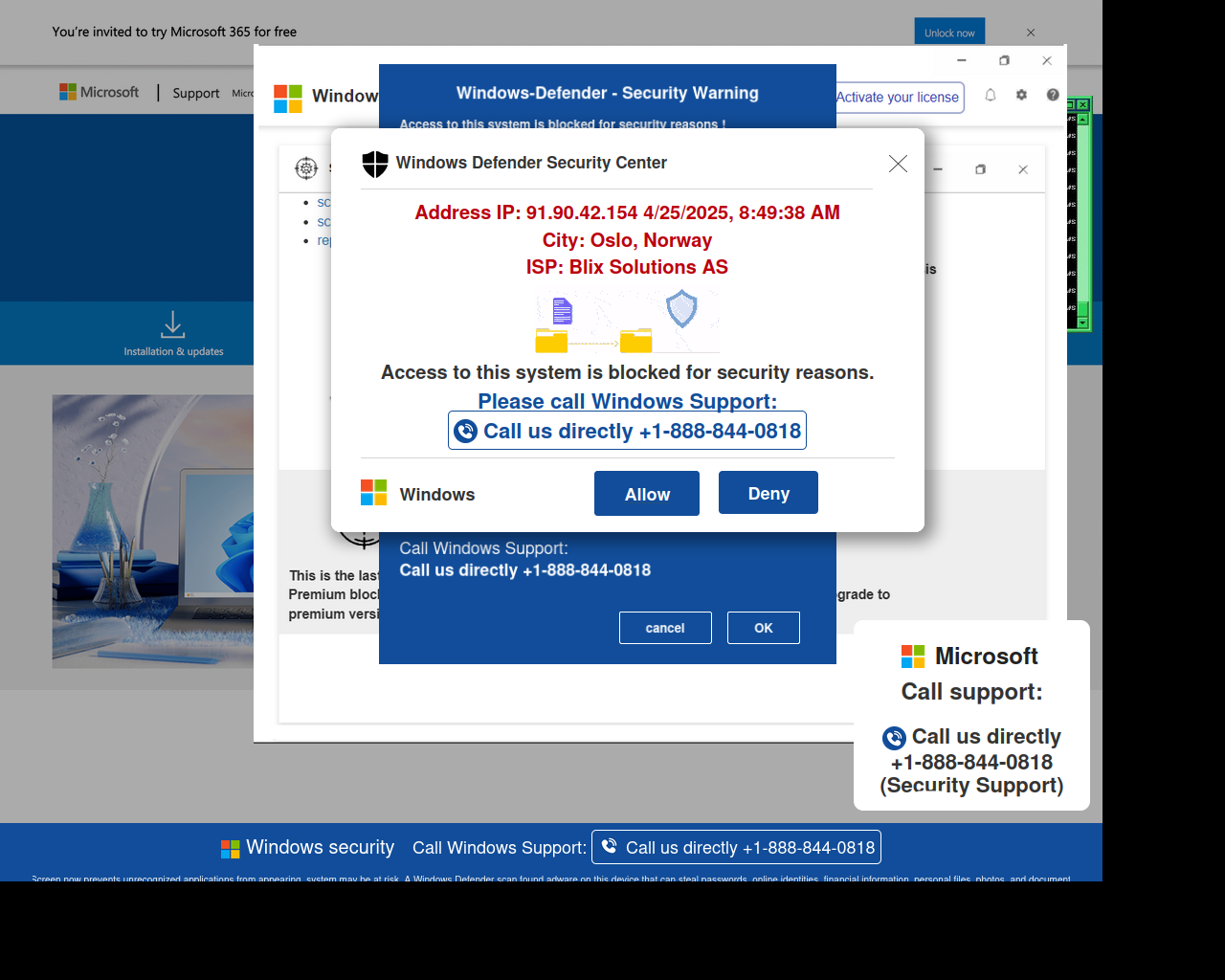Click the phone icon in bottom bar button
The width and height of the screenshot is (1225, 980).
click(609, 846)
